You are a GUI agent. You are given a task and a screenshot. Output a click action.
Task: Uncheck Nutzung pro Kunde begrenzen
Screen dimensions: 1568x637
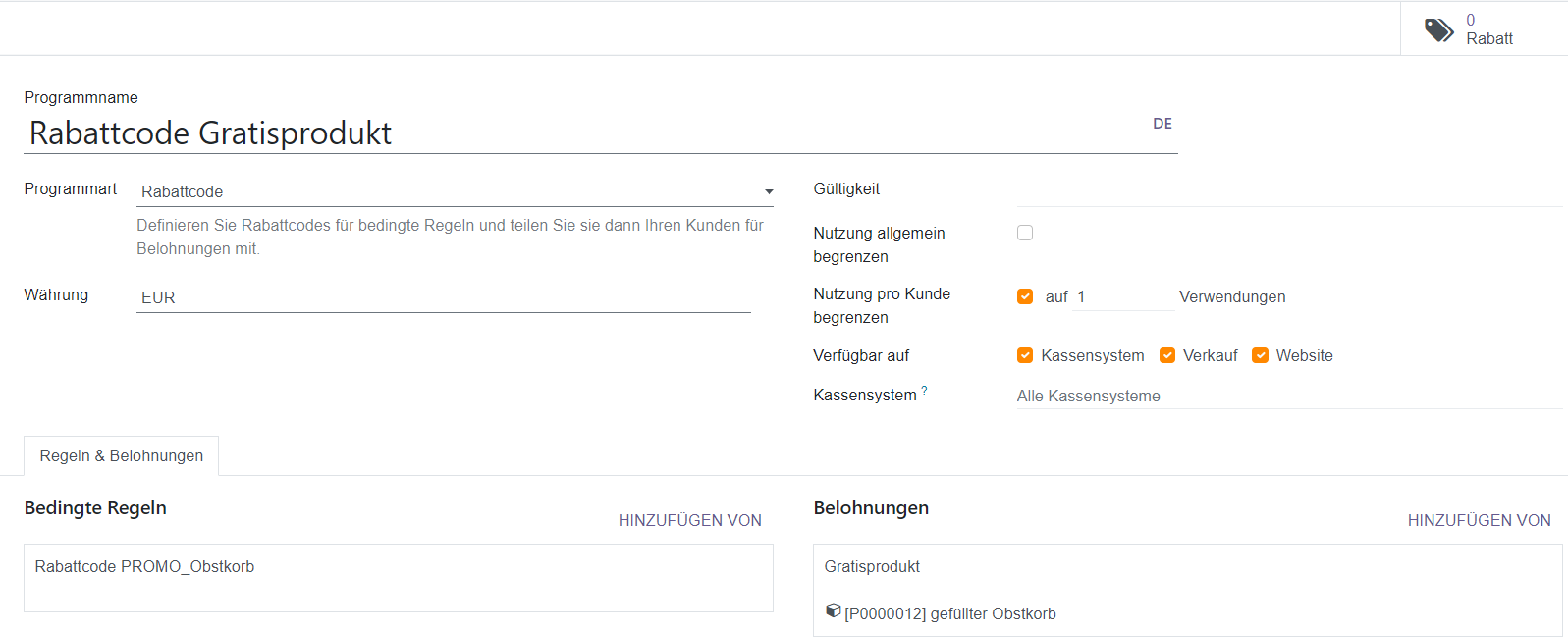[1025, 296]
